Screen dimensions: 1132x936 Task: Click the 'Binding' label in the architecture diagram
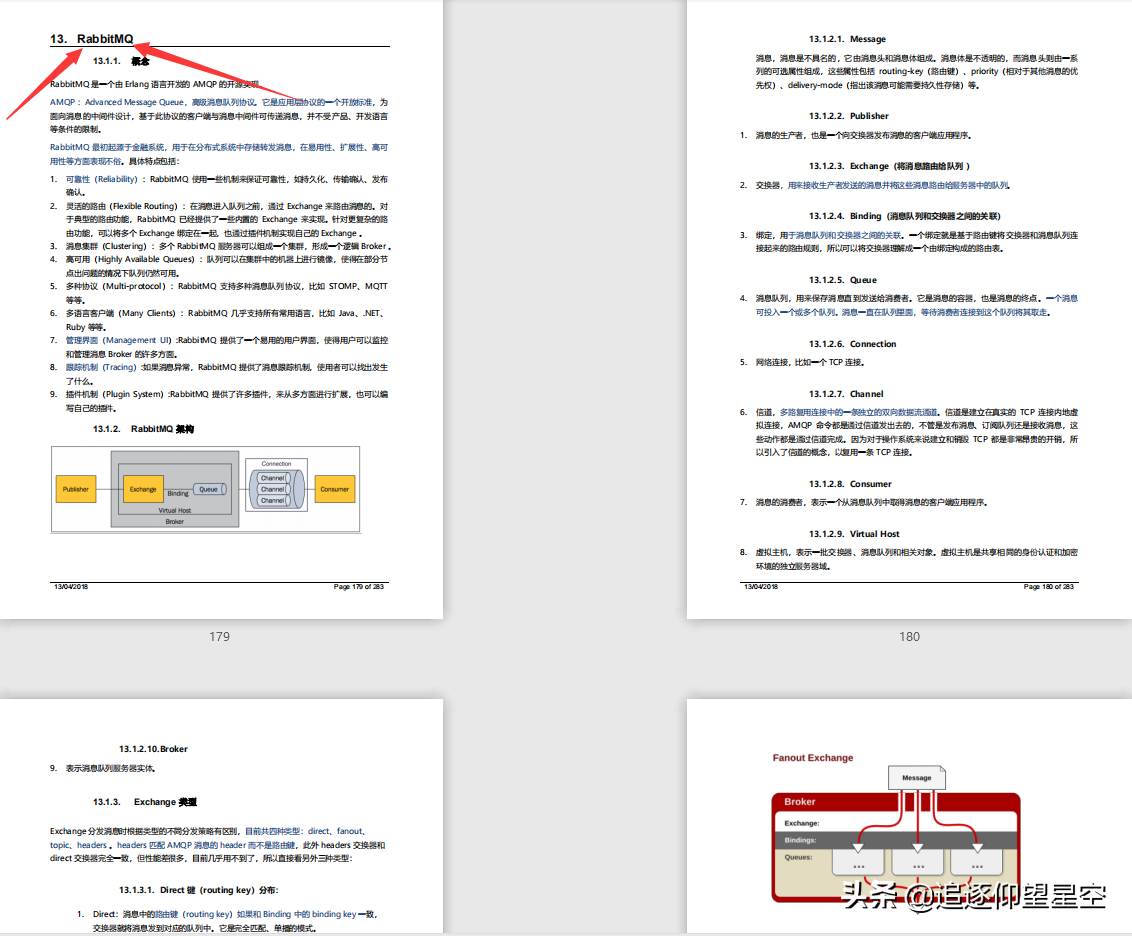pyautogui.click(x=178, y=494)
